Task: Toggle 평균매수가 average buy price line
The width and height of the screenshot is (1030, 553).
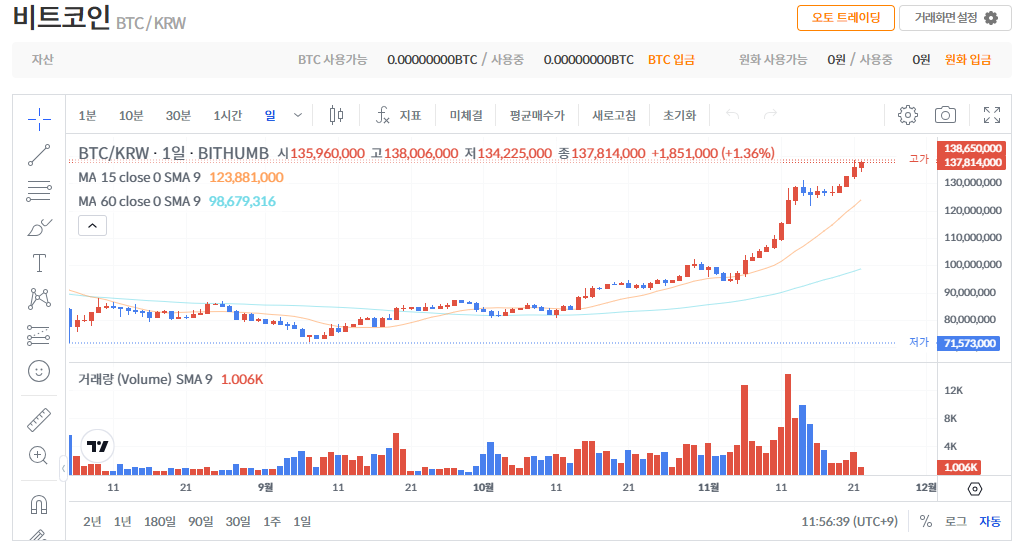Action: click(537, 116)
